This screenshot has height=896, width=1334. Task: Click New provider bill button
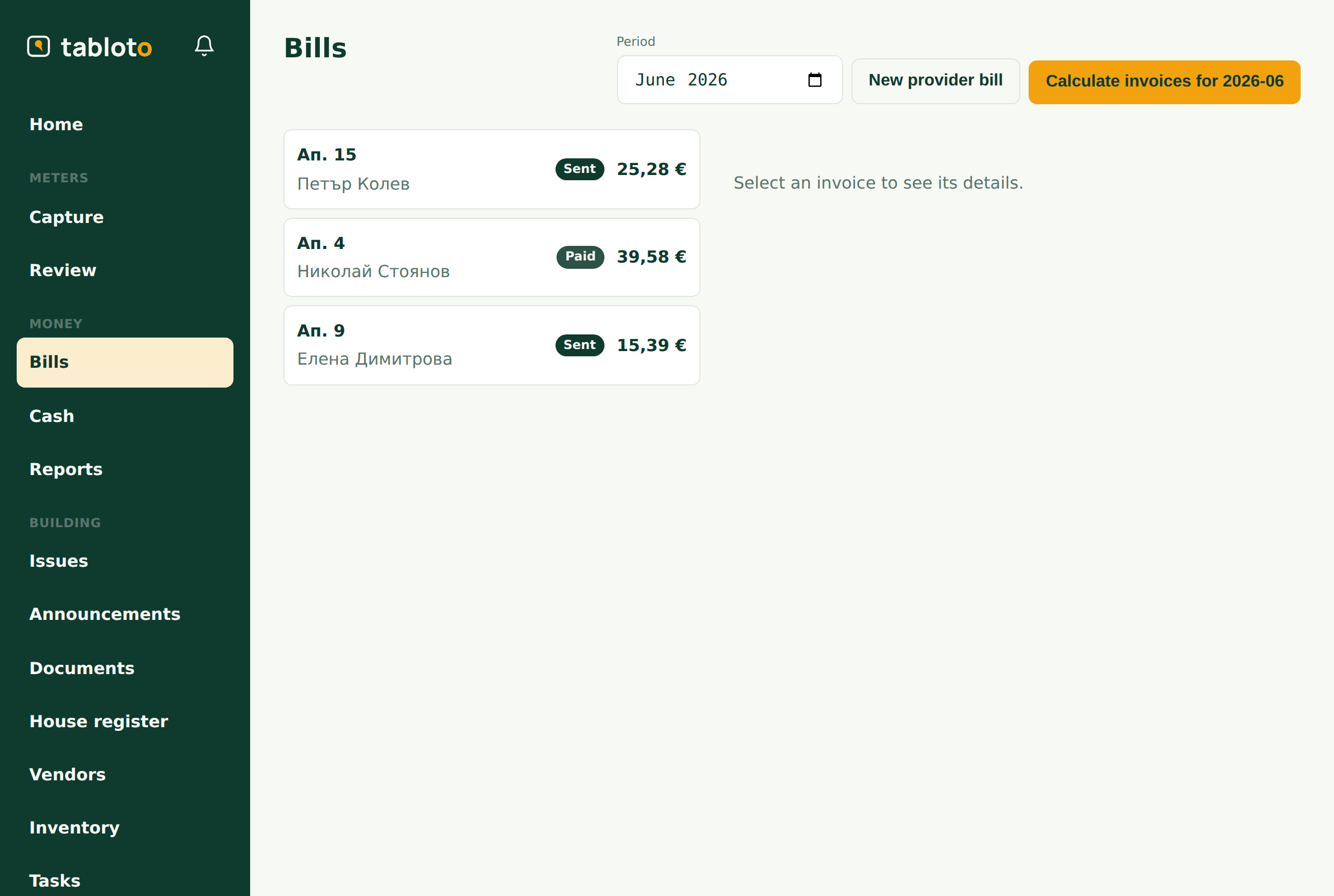(935, 81)
